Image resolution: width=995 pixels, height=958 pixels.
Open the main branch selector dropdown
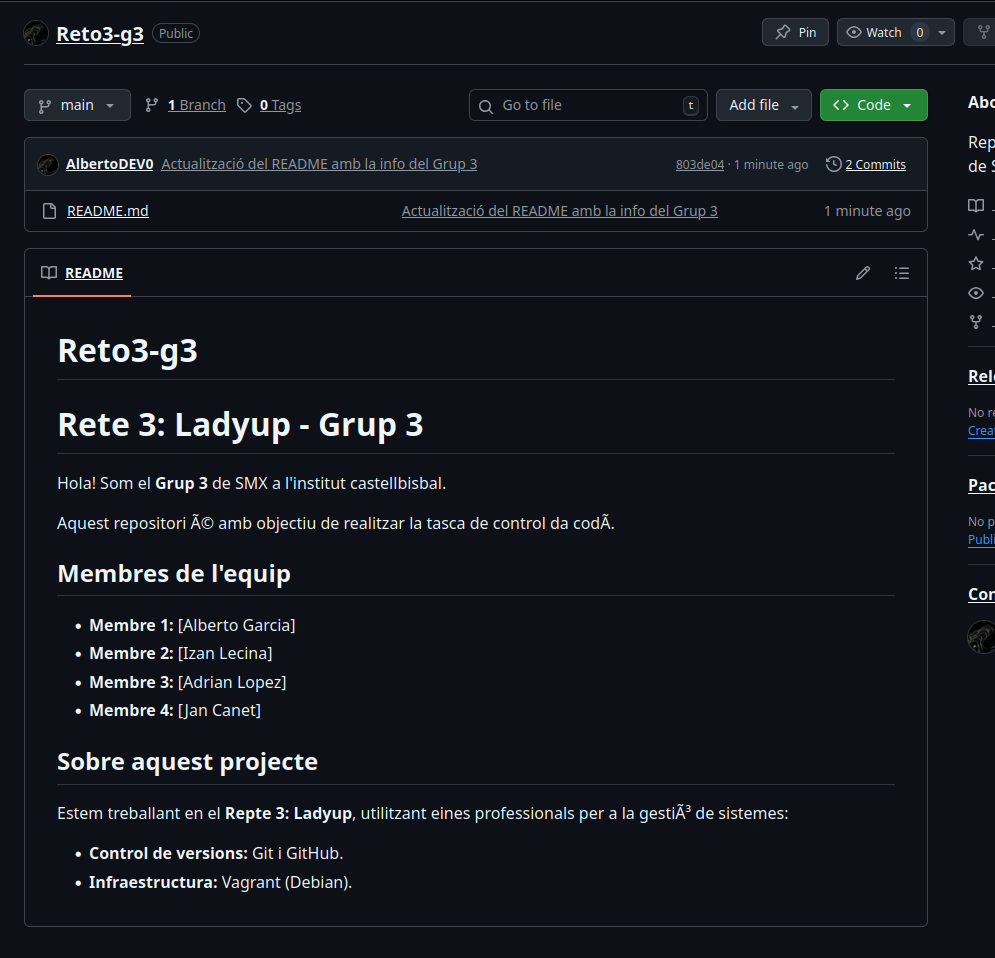tap(77, 105)
